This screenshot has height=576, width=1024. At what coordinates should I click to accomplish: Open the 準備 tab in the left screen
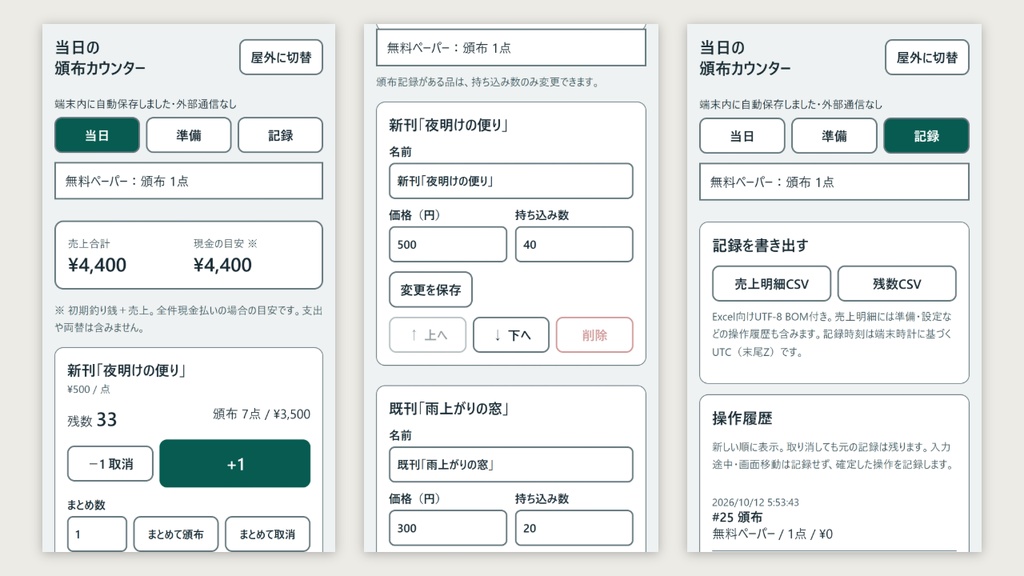point(189,135)
